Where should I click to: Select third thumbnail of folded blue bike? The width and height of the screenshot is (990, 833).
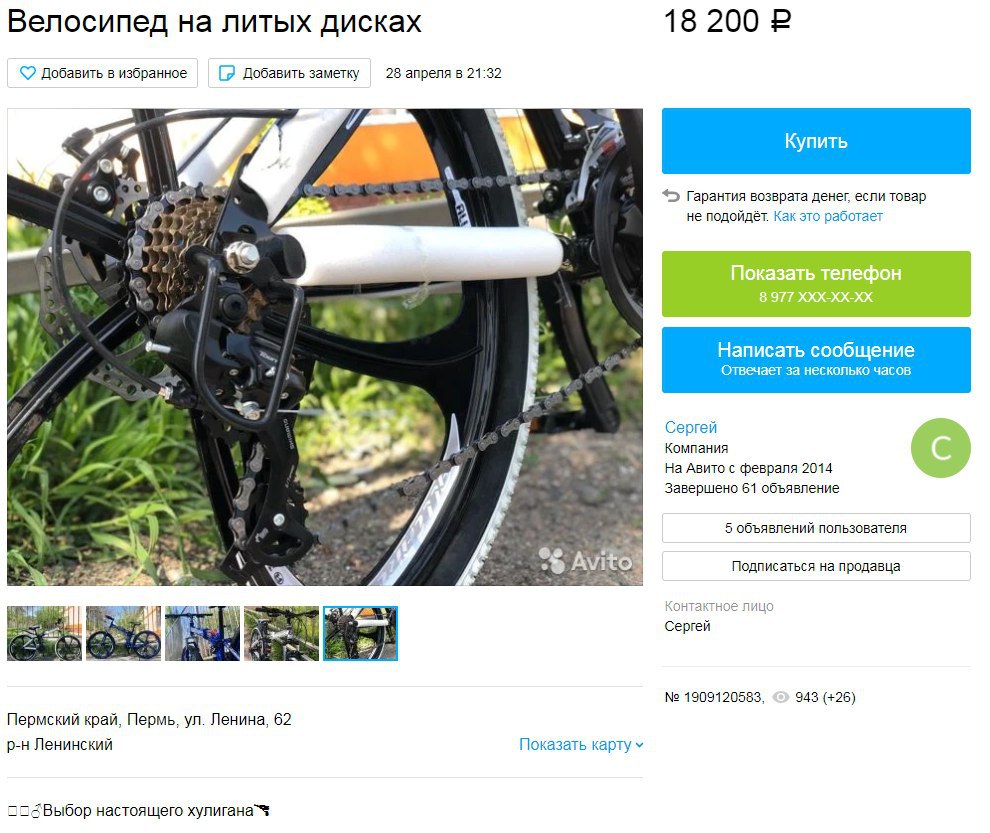[x=202, y=633]
